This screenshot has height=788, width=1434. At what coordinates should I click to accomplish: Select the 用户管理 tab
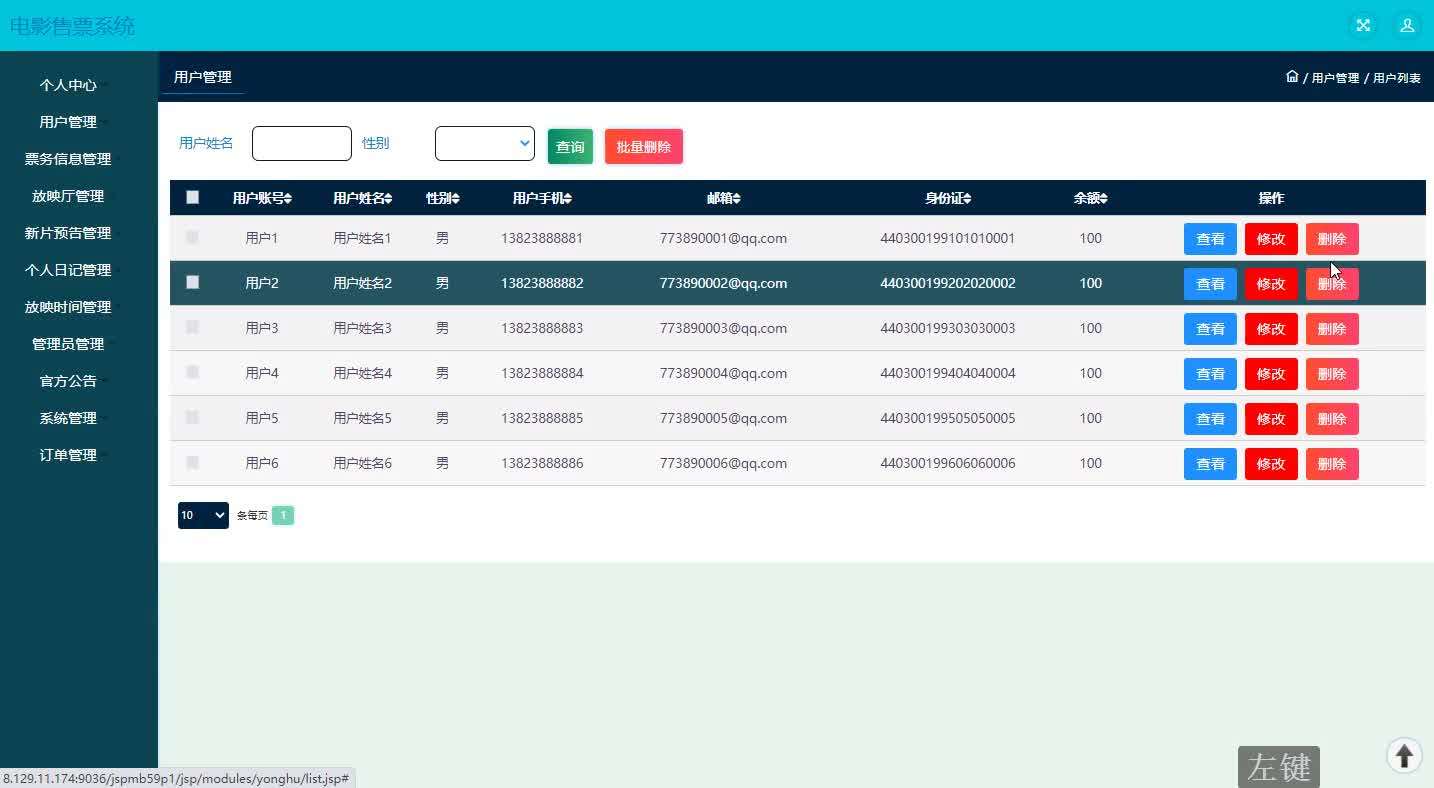(202, 77)
